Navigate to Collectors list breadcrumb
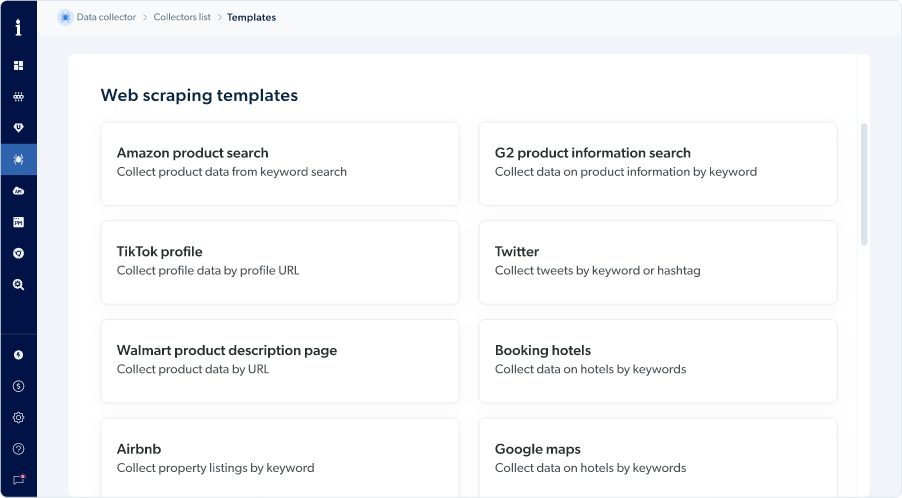 182,17
